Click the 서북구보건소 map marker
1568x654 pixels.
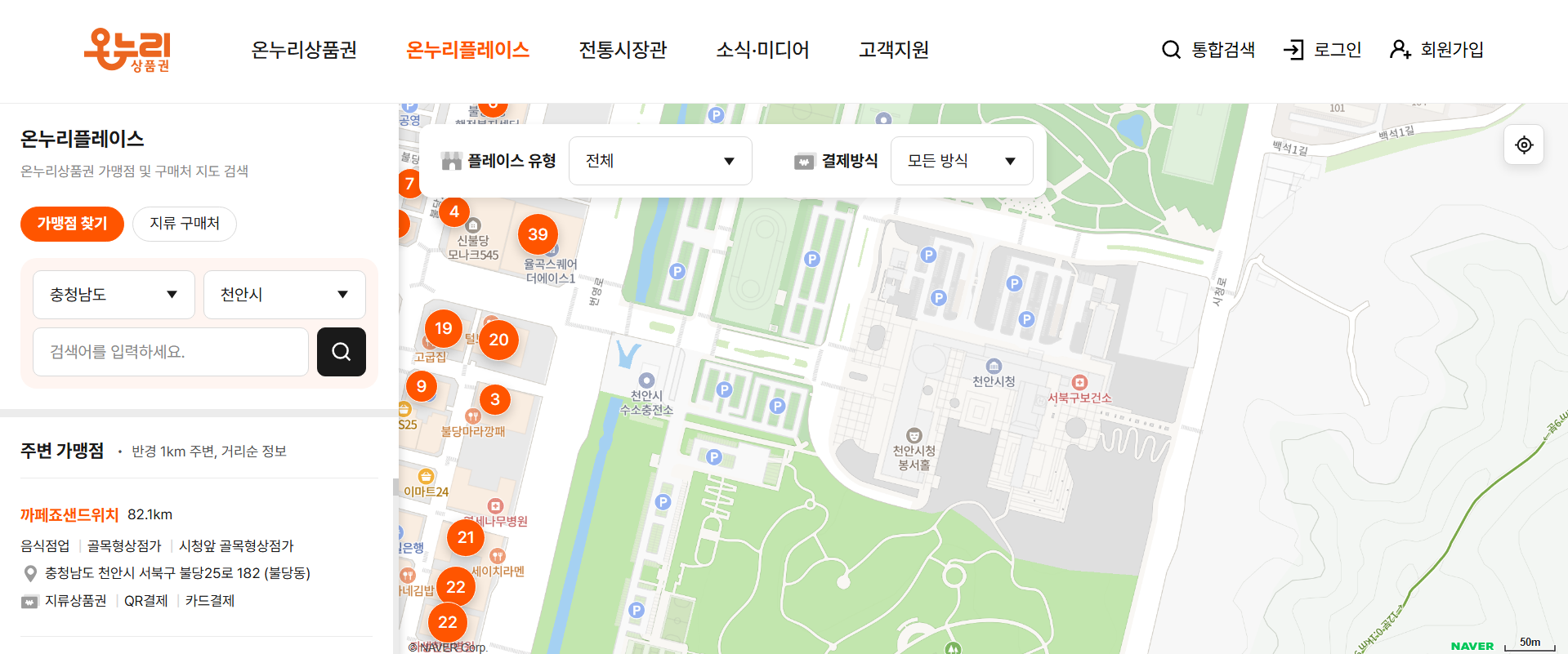pos(1079,382)
